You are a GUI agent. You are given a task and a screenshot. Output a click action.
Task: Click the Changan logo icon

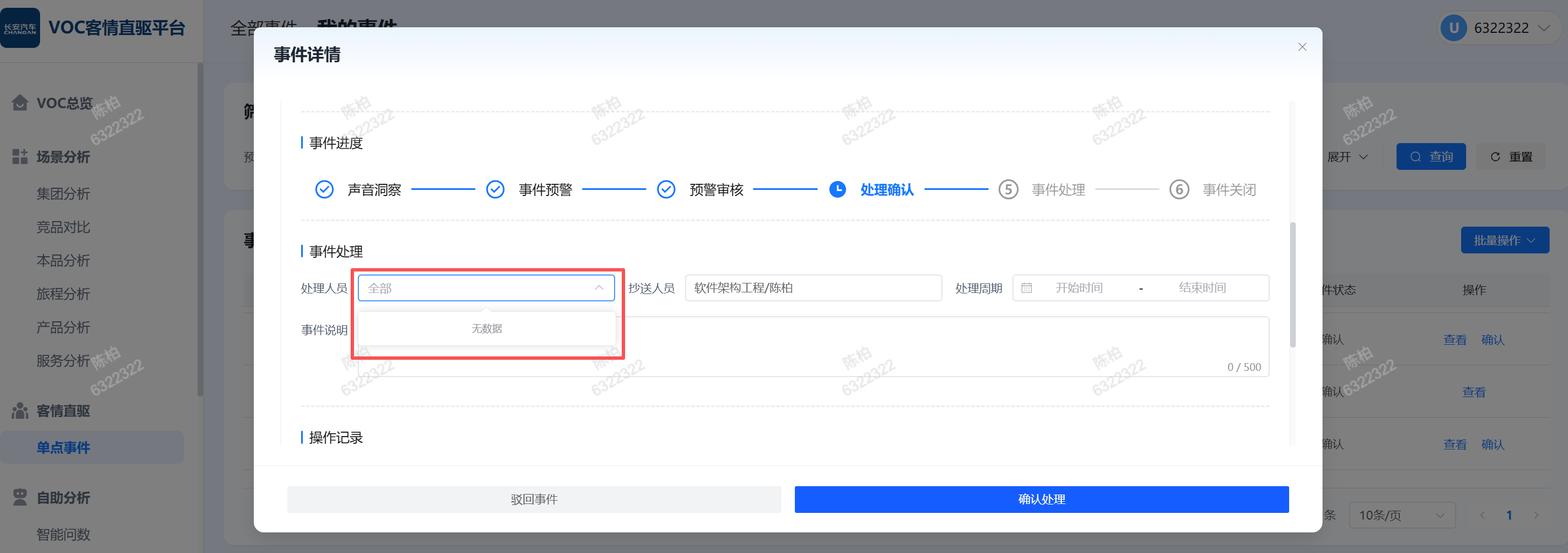tap(20, 28)
